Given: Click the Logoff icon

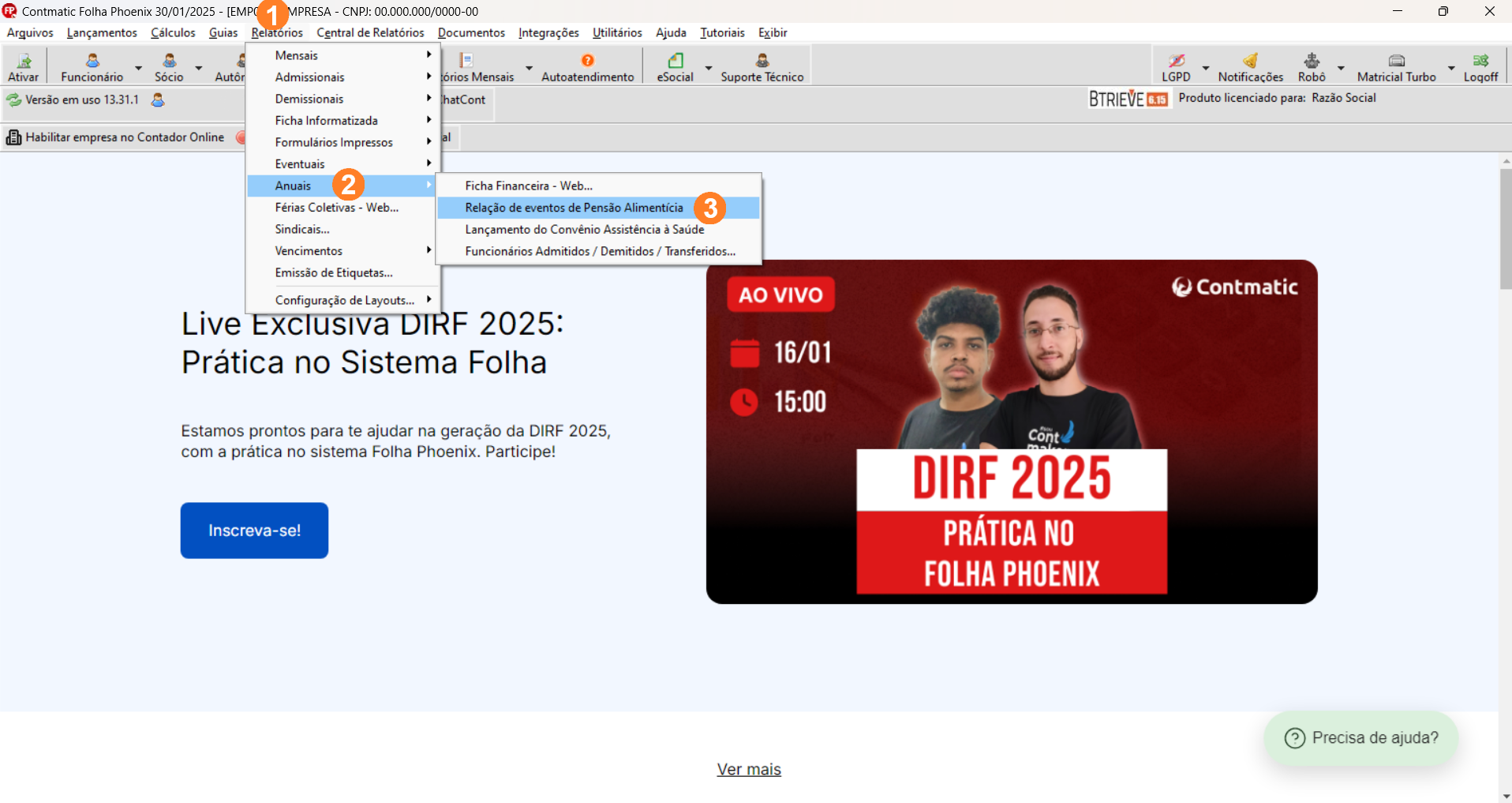Looking at the screenshot, I should coord(1480,61).
